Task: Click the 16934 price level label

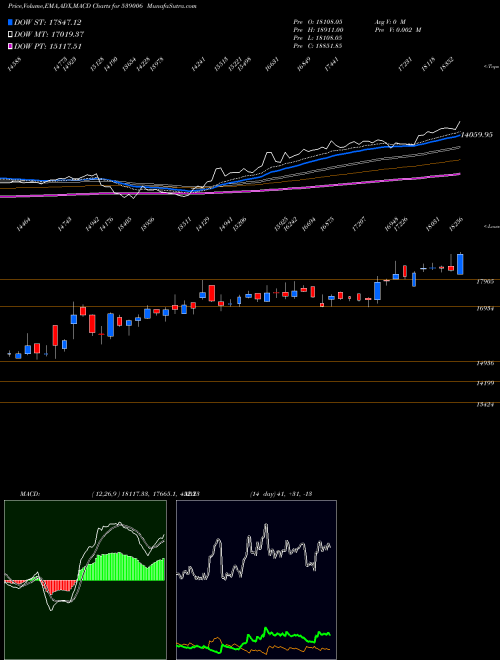Action: pos(485,309)
